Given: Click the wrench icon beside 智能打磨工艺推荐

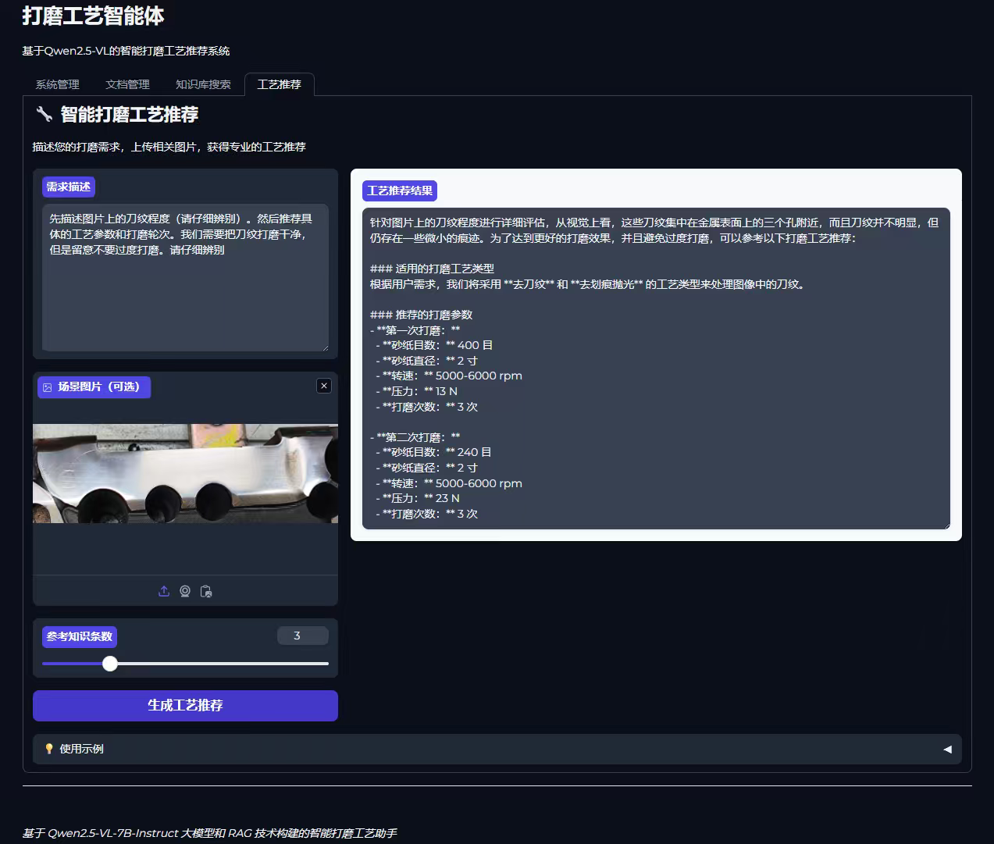Looking at the screenshot, I should [44, 114].
